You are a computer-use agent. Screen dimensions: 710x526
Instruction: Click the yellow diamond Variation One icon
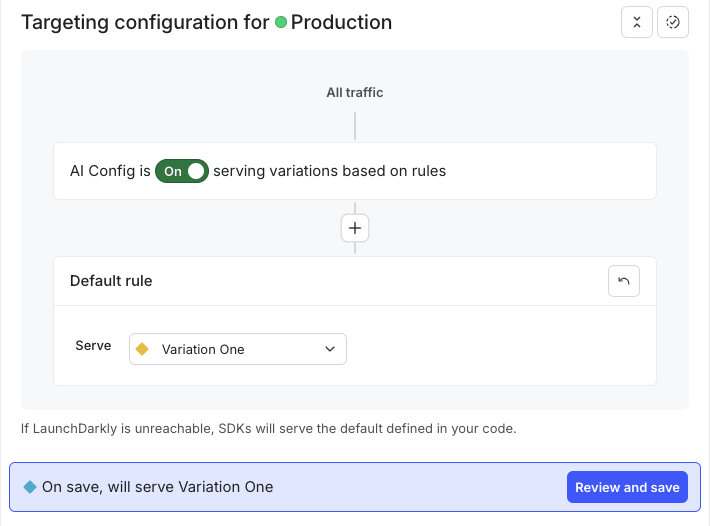tap(142, 349)
